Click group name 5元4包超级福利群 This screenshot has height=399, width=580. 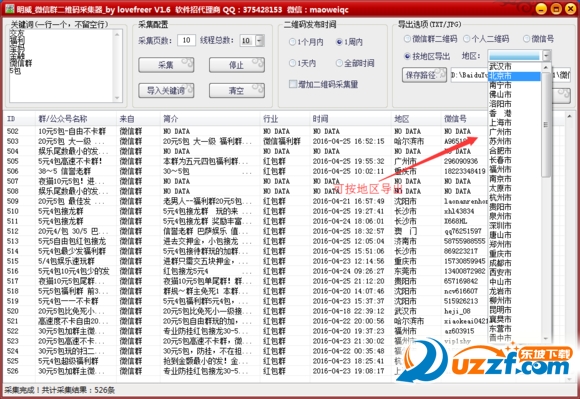pos(68,361)
